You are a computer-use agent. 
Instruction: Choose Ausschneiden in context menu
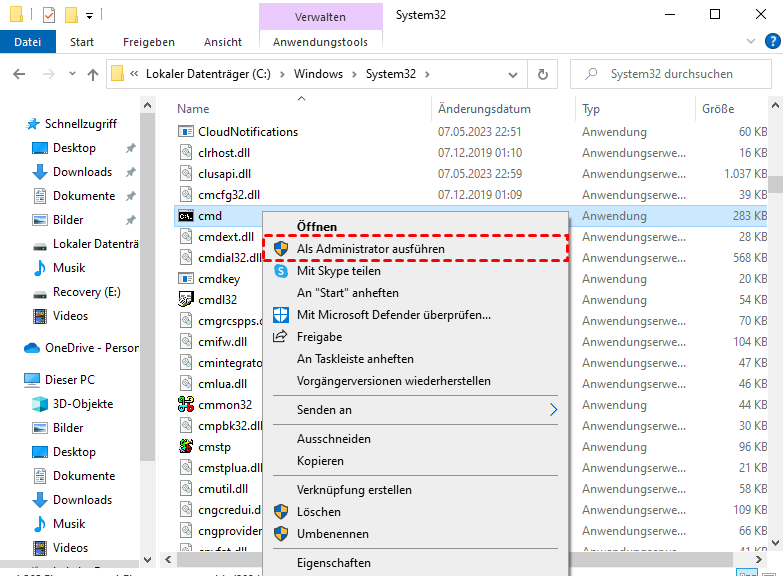[415, 439]
